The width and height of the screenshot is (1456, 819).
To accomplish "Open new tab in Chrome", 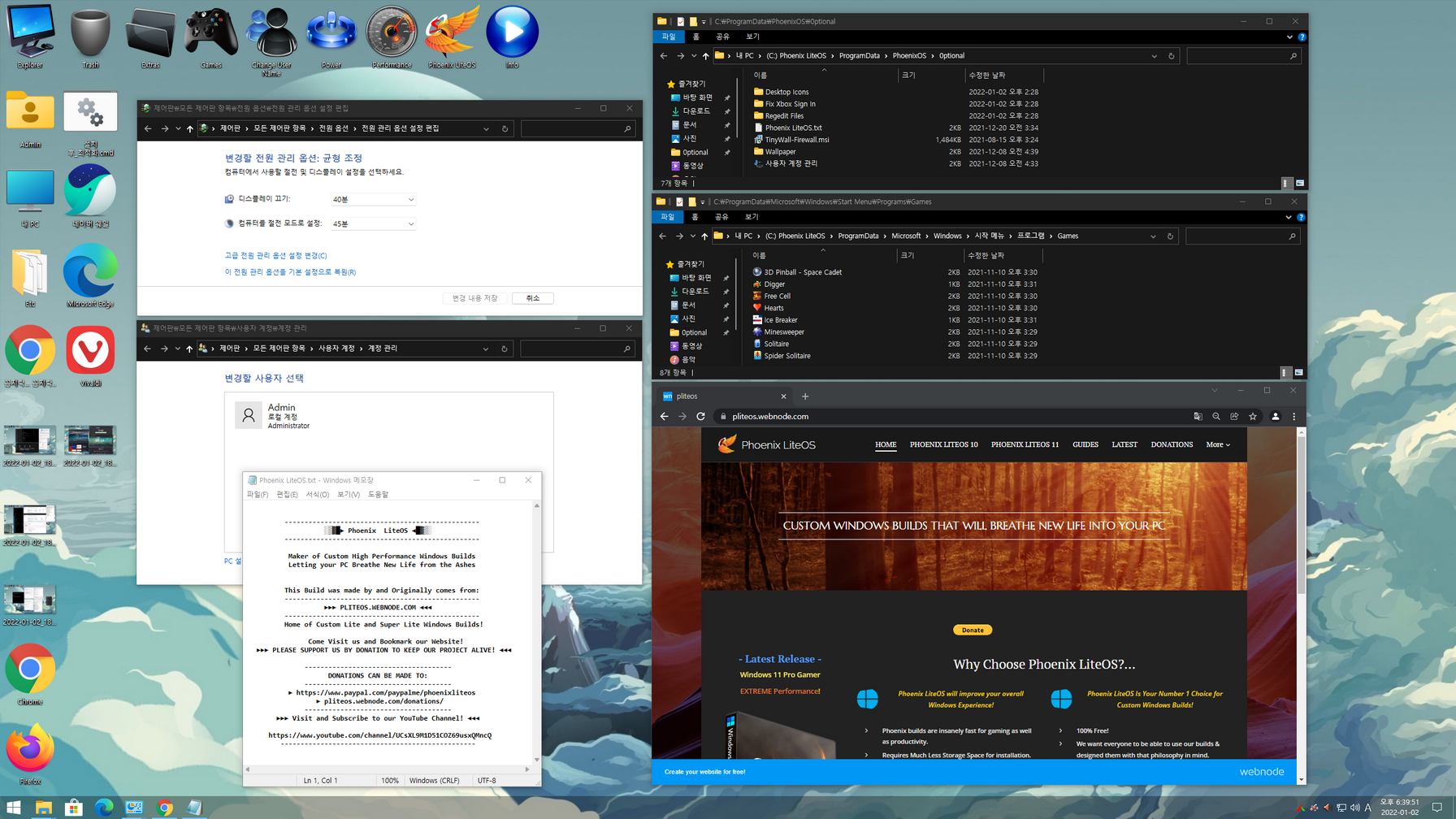I will coord(805,396).
